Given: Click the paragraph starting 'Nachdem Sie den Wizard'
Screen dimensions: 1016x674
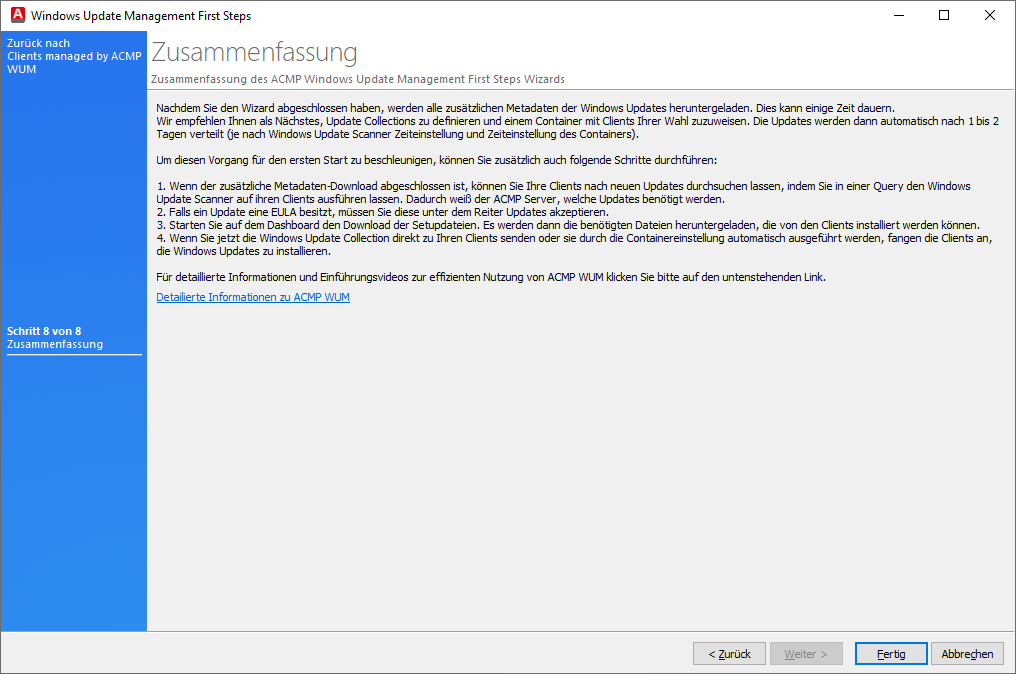Looking at the screenshot, I should [524, 108].
